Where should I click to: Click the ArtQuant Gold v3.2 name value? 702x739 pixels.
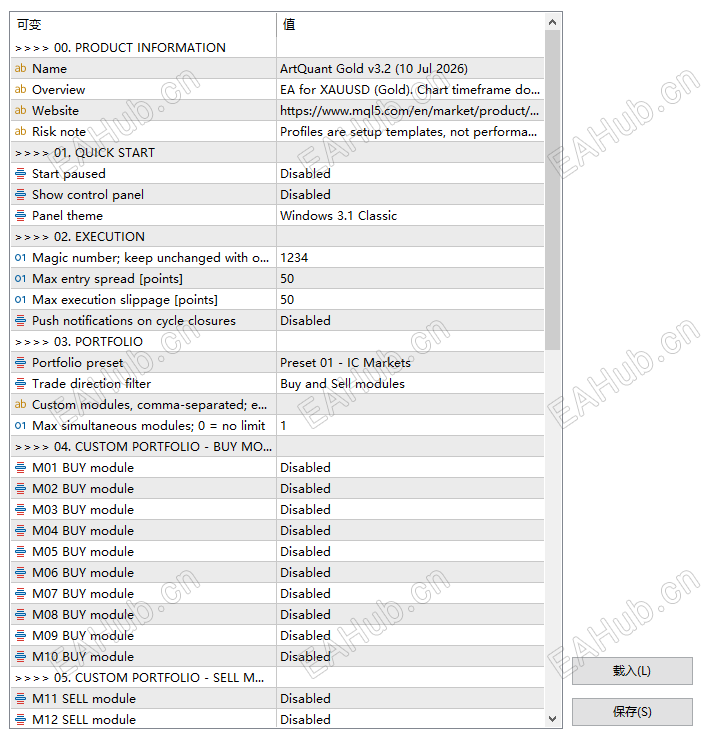tap(410, 68)
